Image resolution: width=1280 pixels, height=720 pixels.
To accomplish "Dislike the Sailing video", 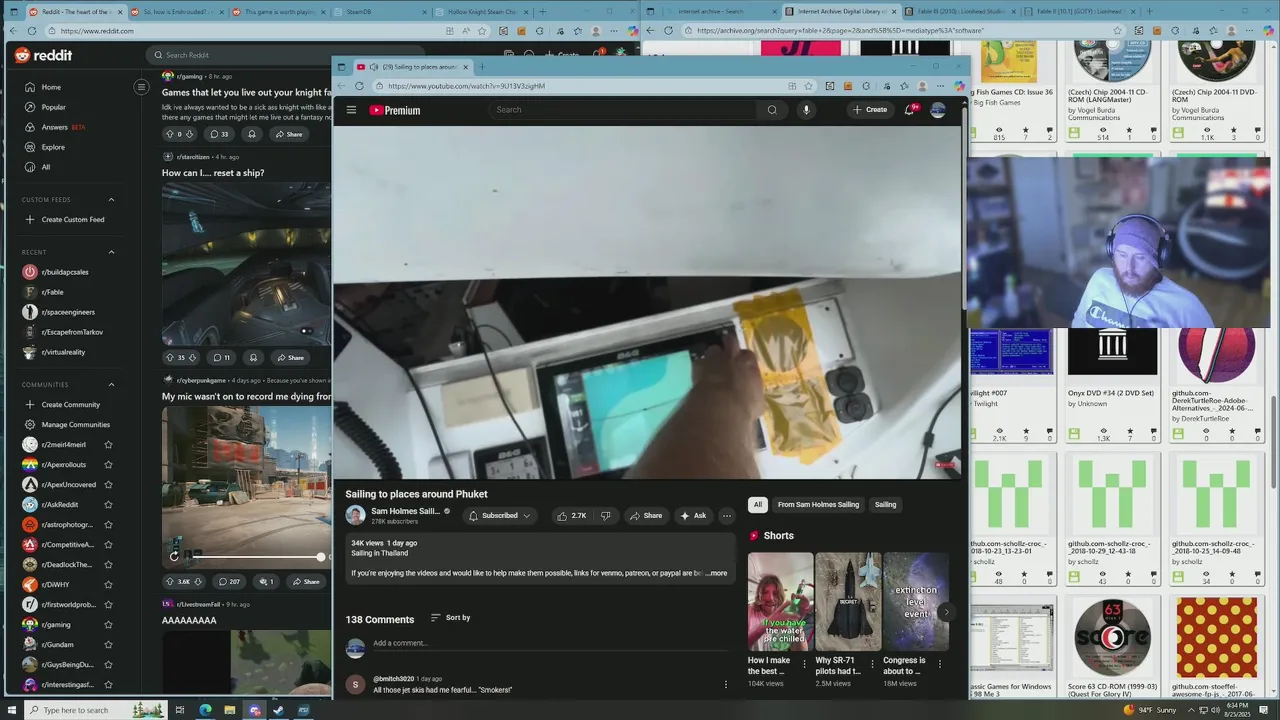I will coord(605,516).
